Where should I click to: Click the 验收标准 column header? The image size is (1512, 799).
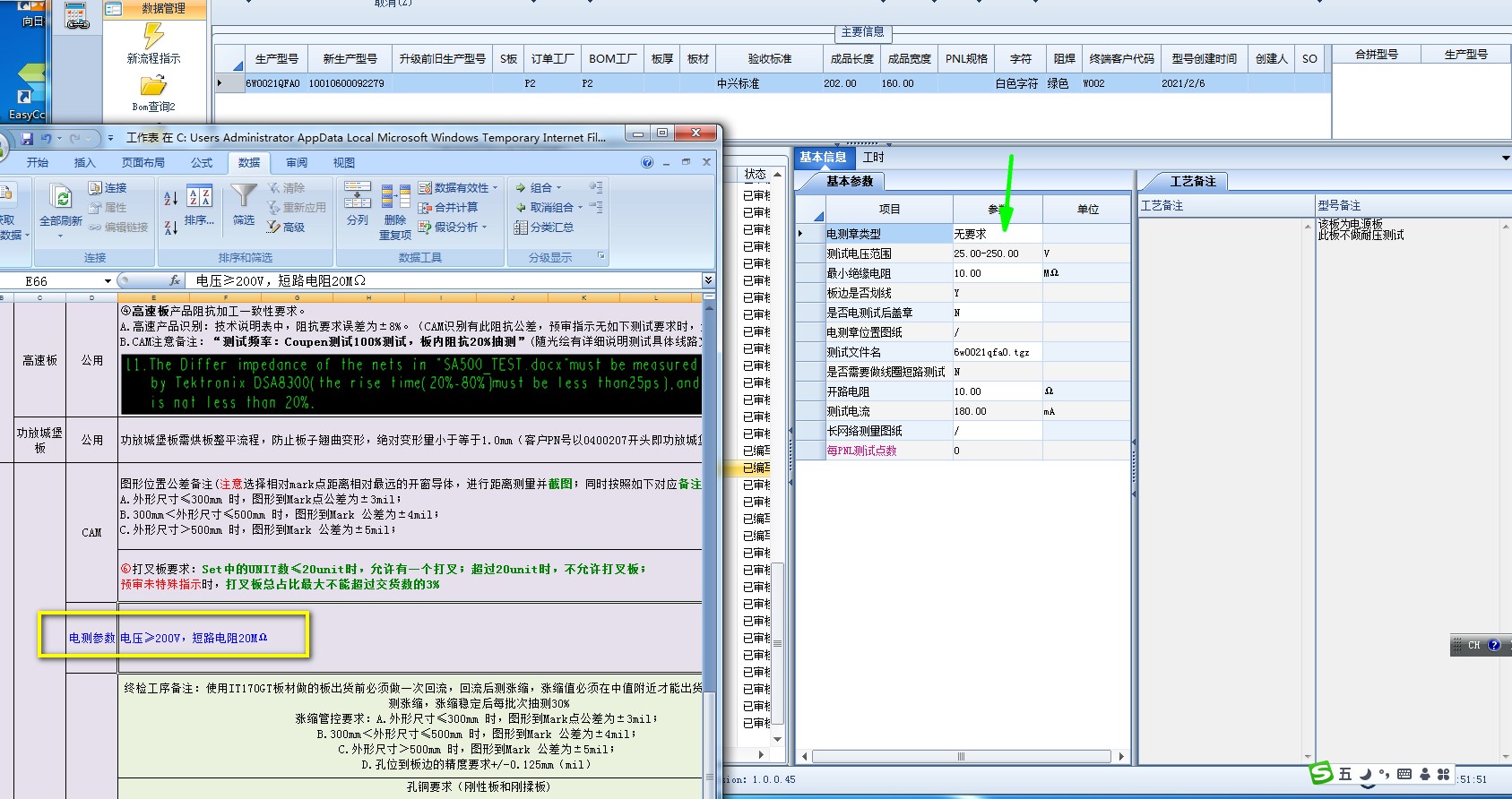click(770, 58)
